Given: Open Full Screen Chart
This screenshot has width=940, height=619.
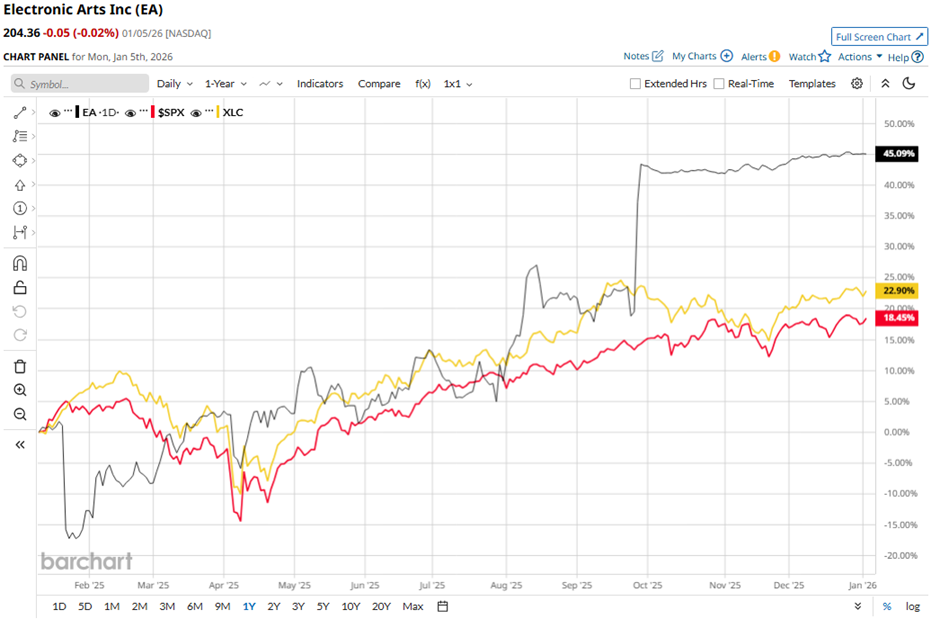Looking at the screenshot, I should click(879, 37).
